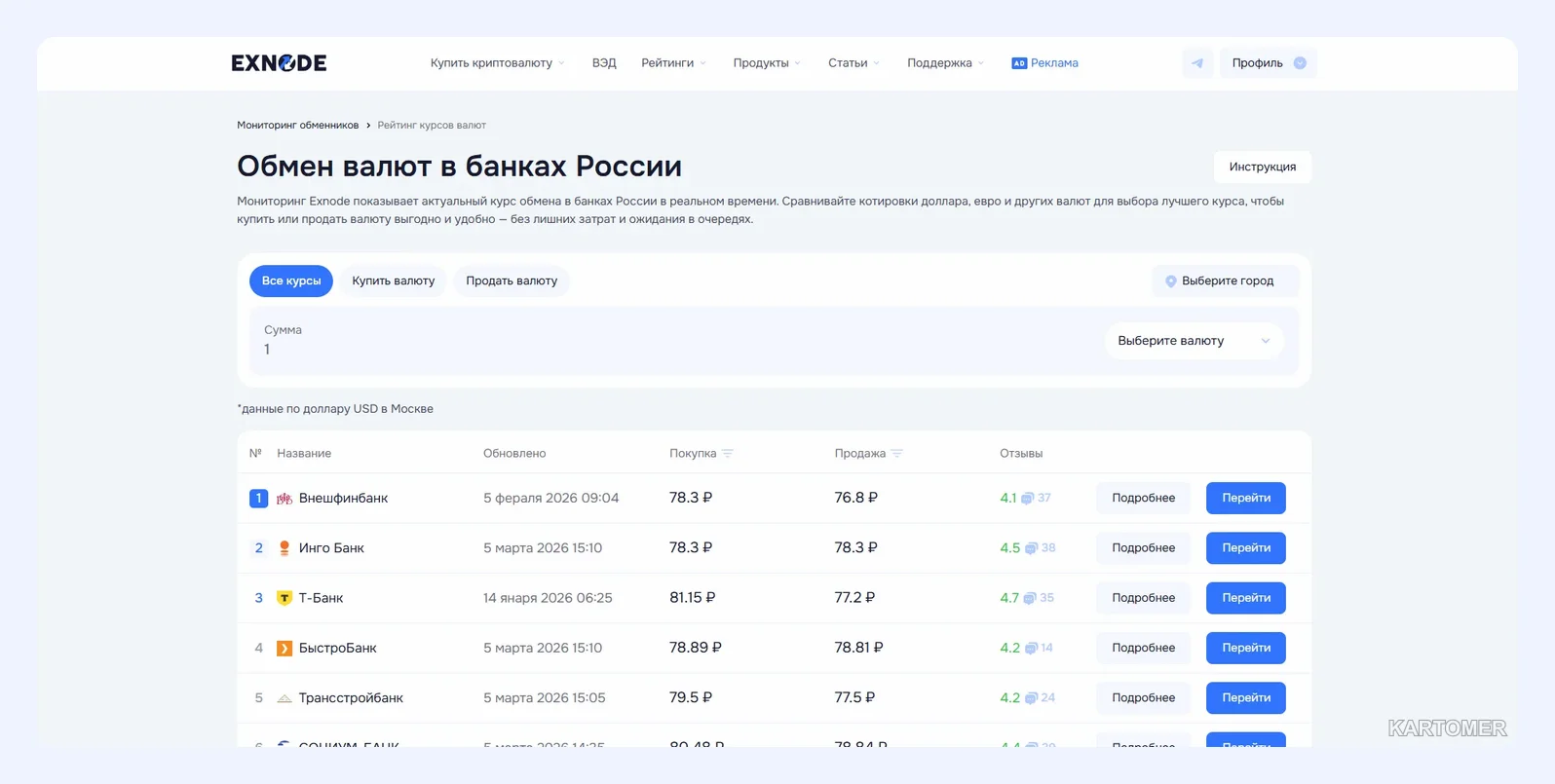Click the 4.5 rating of Инго Банк
Image resolution: width=1555 pixels, height=784 pixels.
[1009, 548]
